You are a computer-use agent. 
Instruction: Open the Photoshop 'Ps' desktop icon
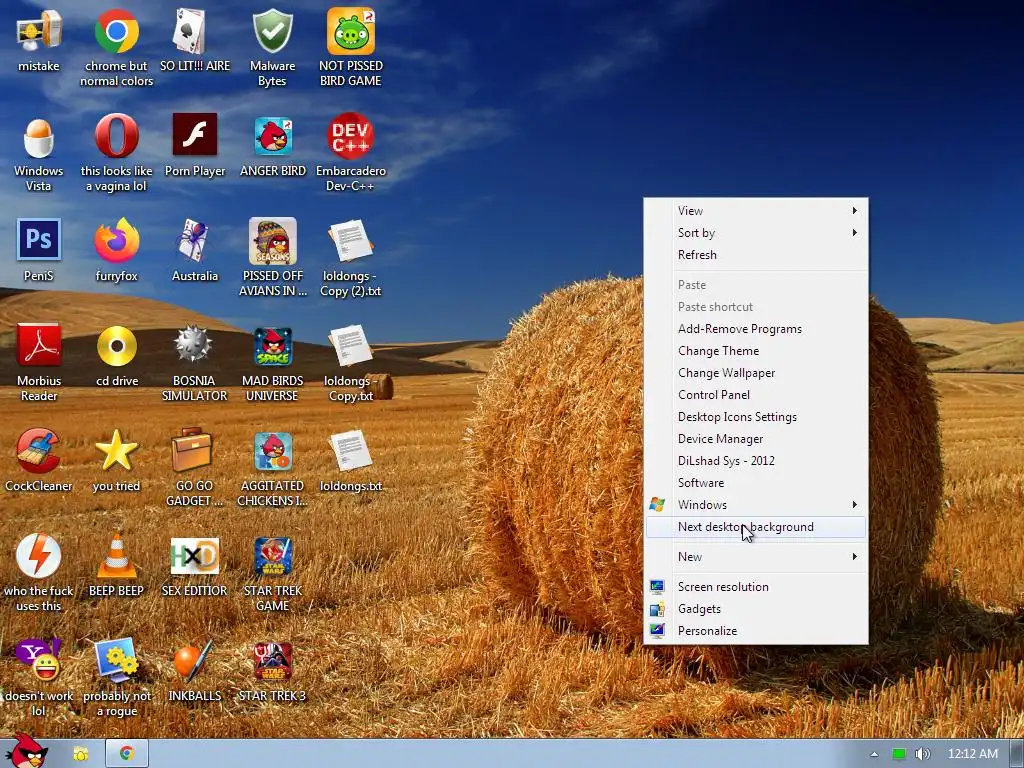click(x=39, y=240)
